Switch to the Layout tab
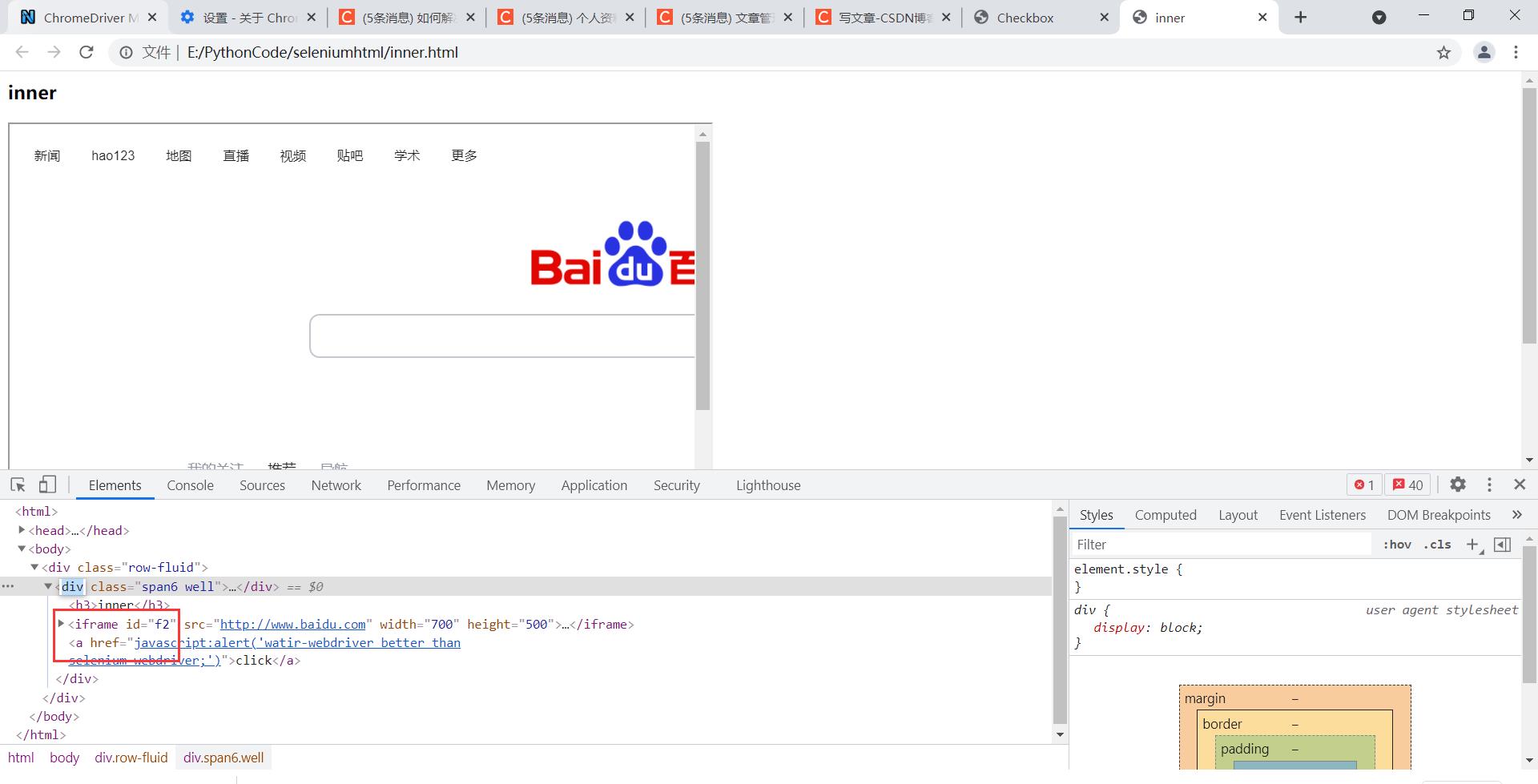 1238,515
